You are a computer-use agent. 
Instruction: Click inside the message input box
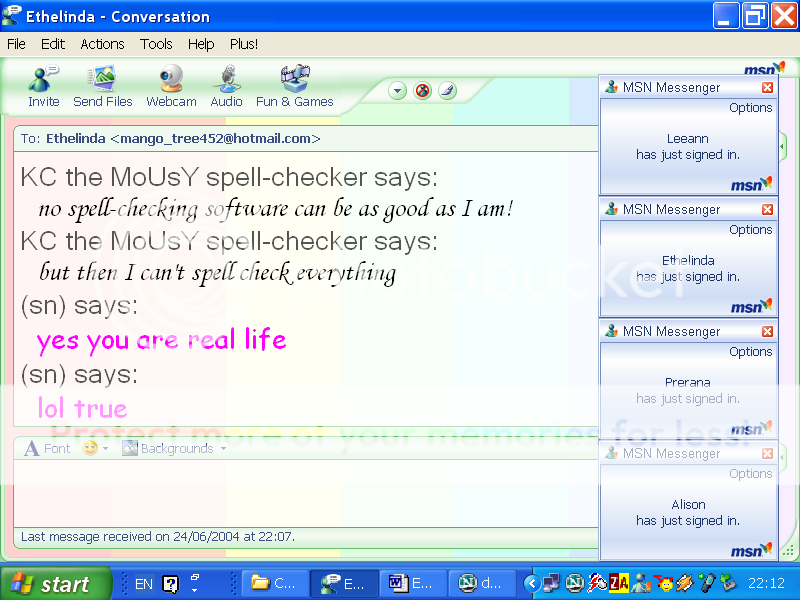pyautogui.click(x=300, y=492)
